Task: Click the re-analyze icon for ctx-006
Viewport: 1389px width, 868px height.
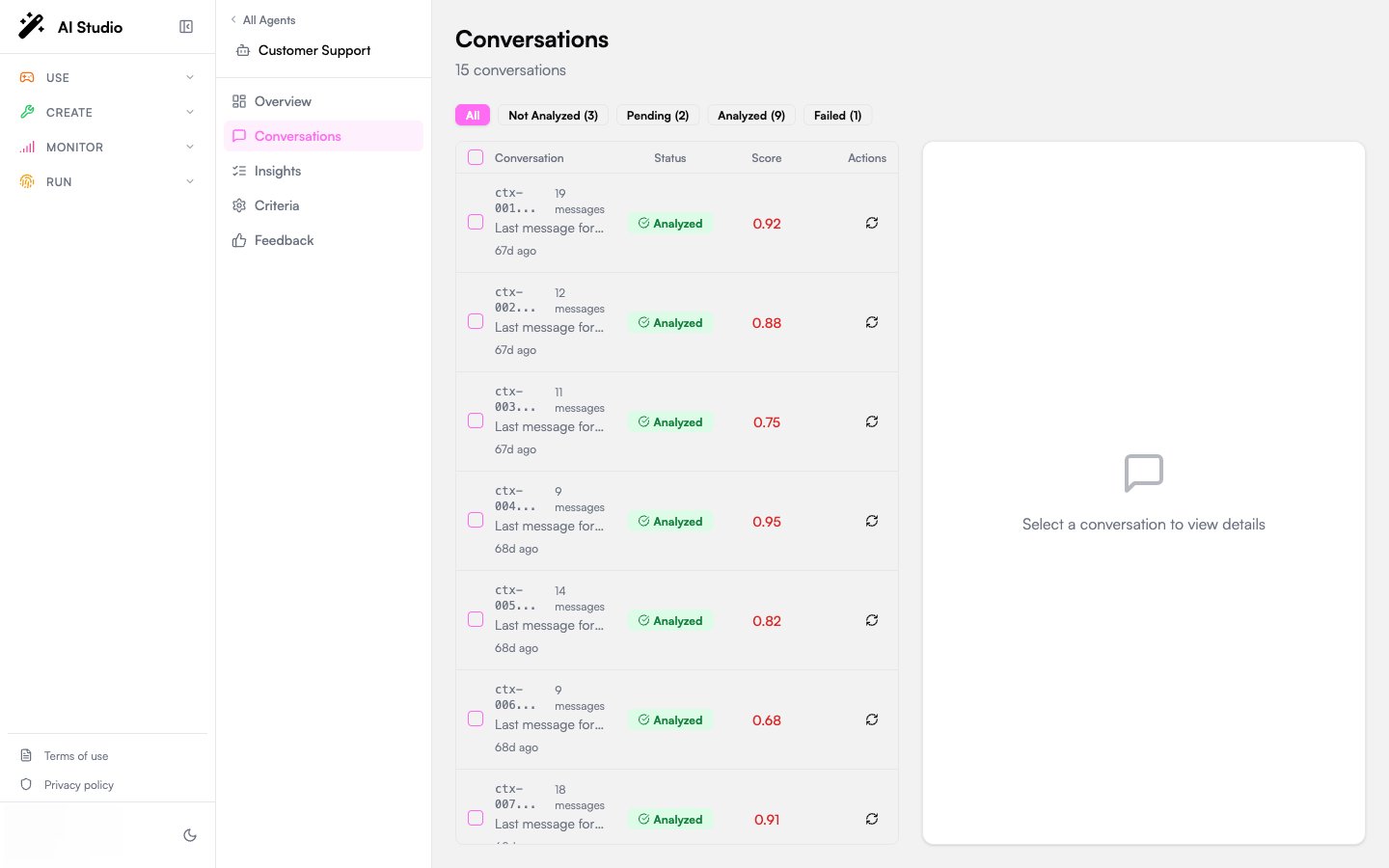Action: pos(872,719)
